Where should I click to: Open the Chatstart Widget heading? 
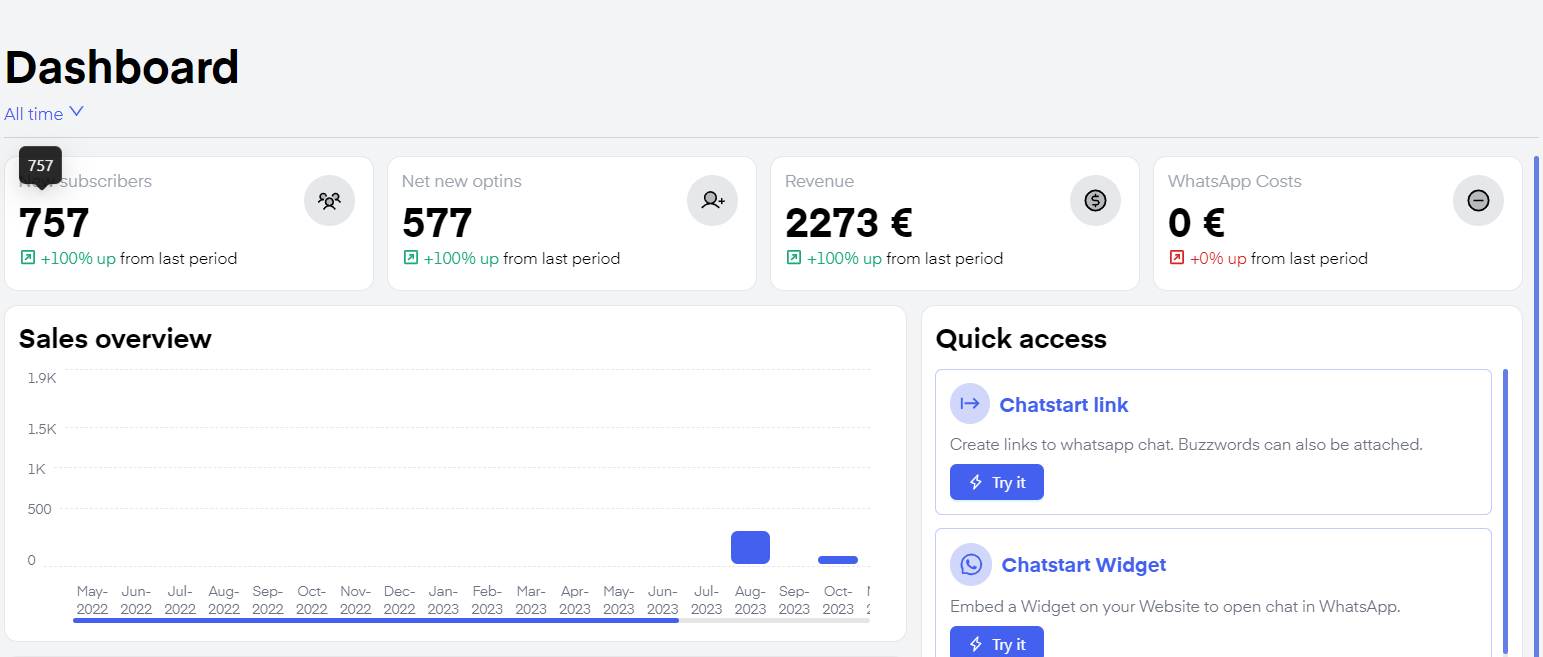1083,565
